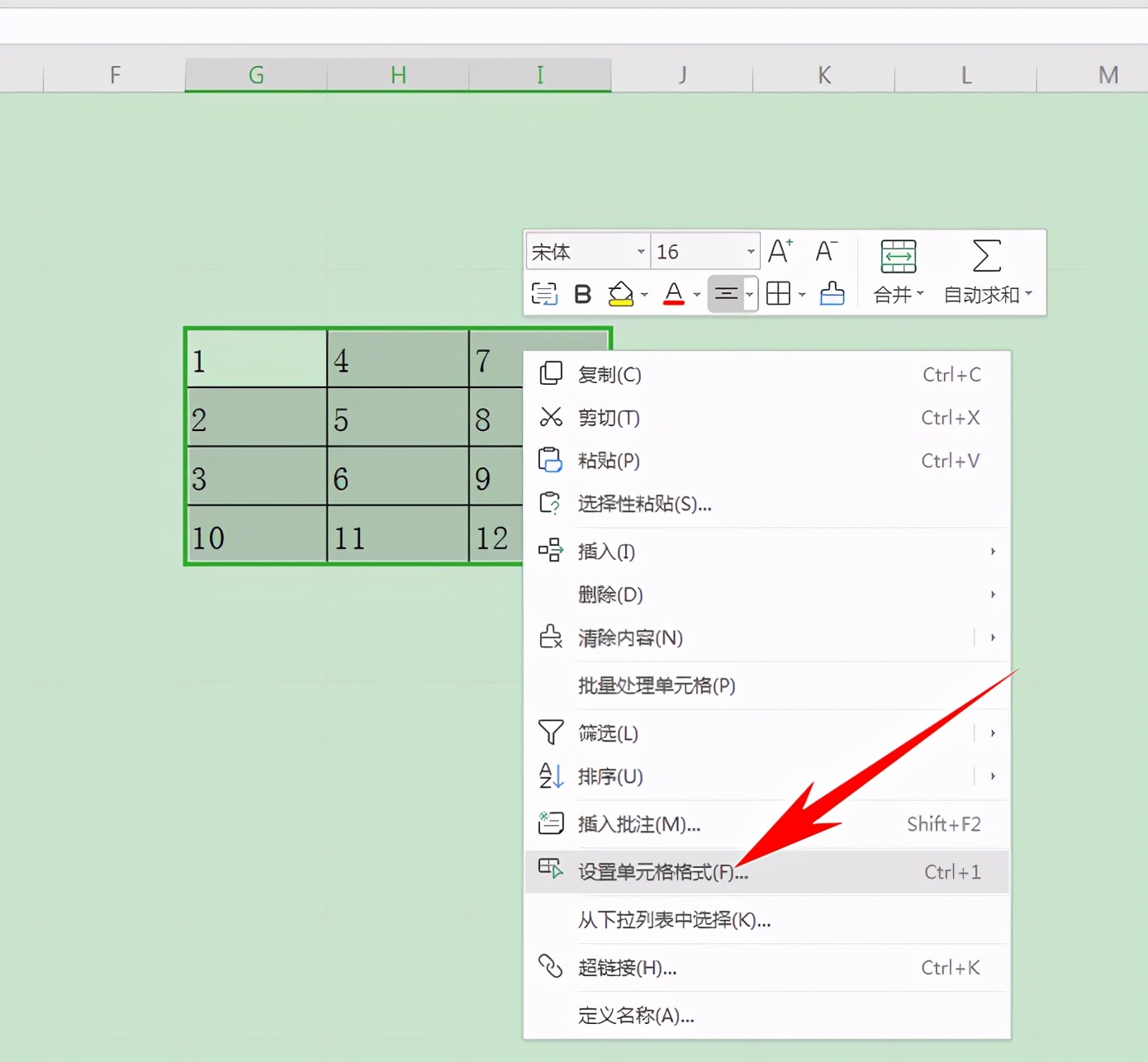Expand the fill color dropdown arrow

(645, 295)
